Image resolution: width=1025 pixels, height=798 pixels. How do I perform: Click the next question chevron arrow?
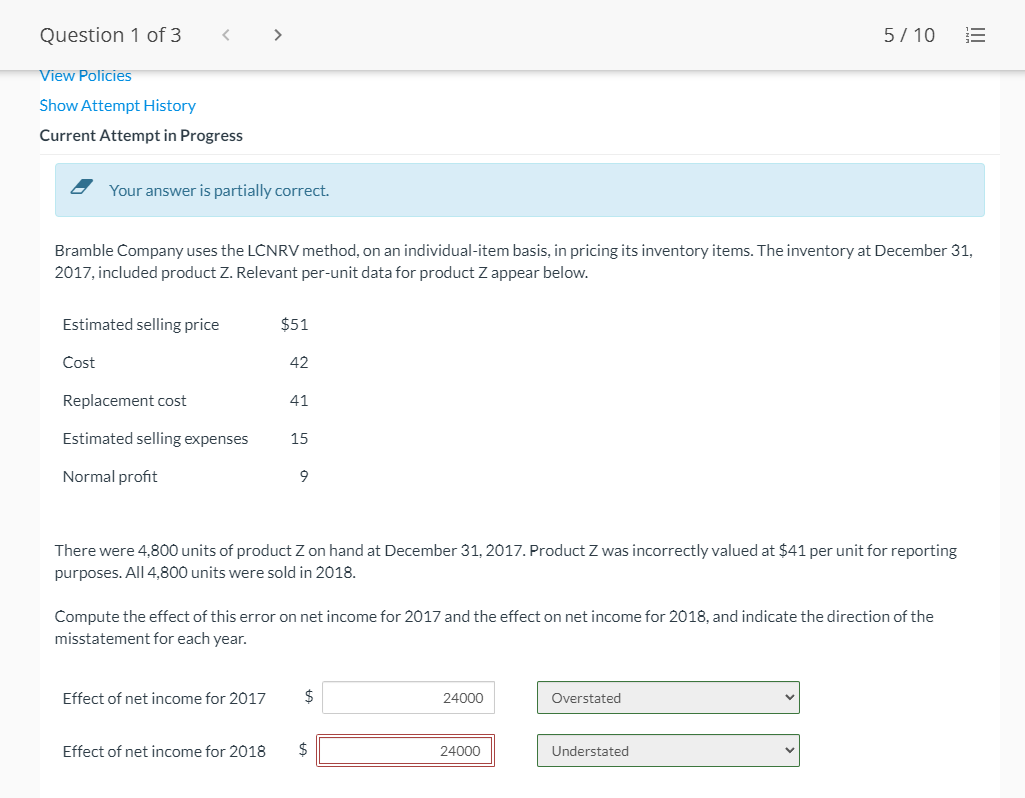point(277,34)
